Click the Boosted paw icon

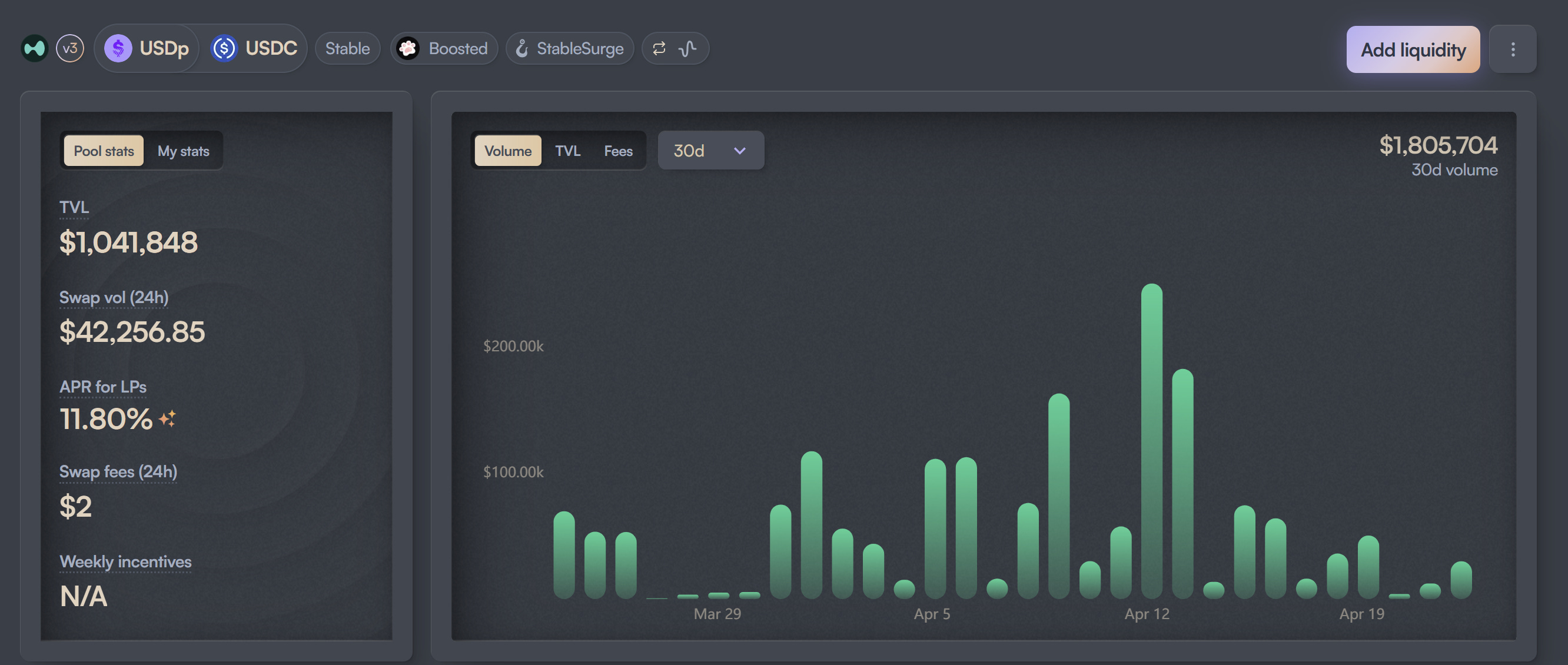point(408,48)
